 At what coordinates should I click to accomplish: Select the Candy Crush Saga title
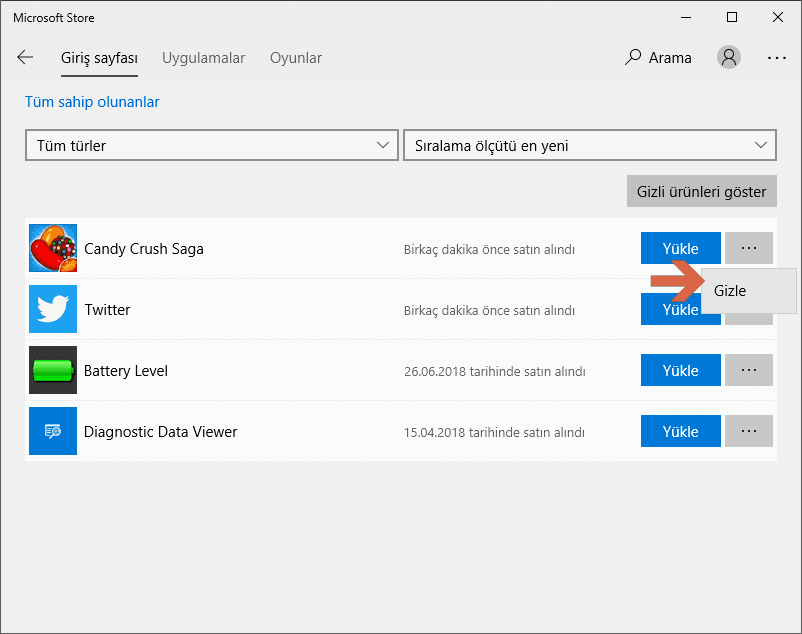point(144,248)
